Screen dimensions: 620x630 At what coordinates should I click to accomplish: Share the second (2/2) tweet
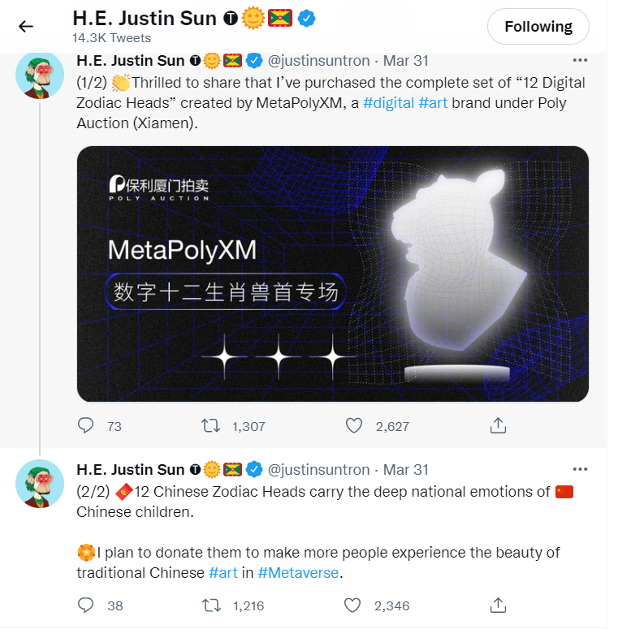click(x=498, y=605)
